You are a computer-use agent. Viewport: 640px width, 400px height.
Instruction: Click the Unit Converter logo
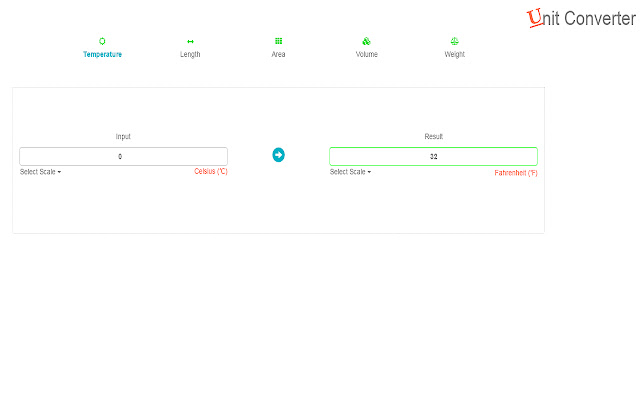(x=581, y=18)
